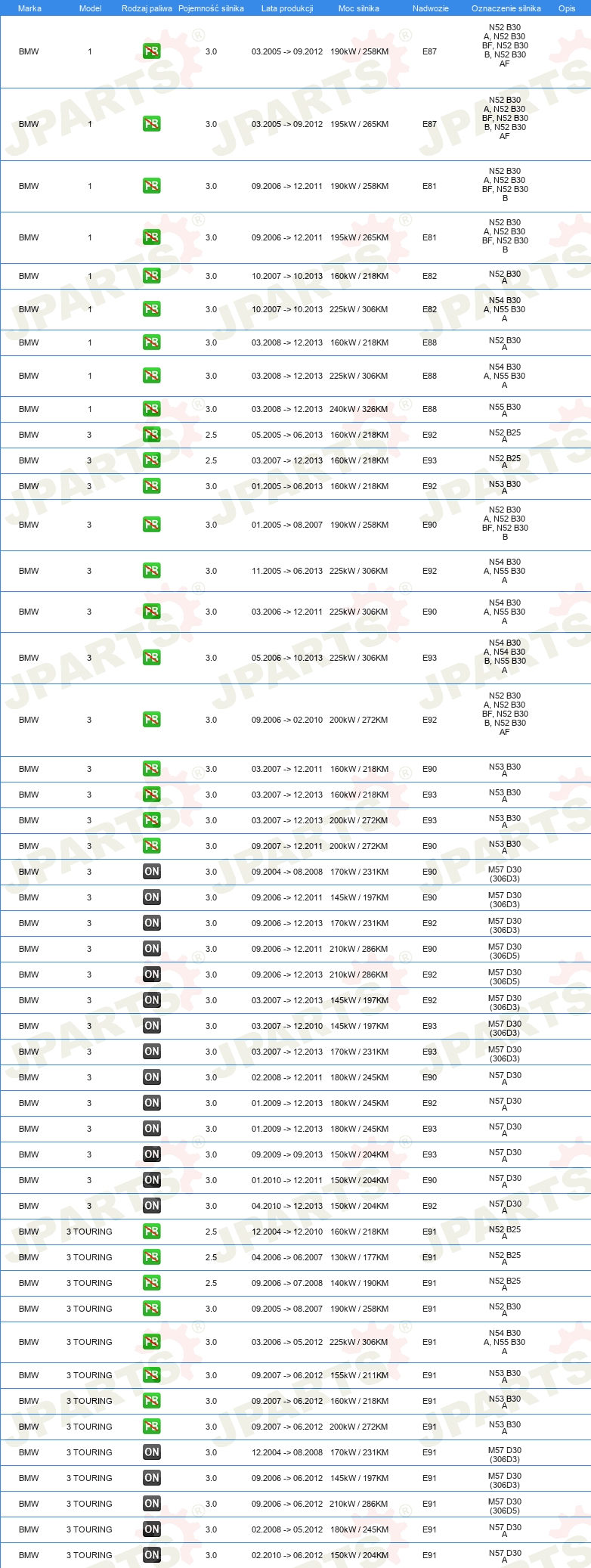This screenshot has height=1568, width=591.
Task: Select the '03.2006 -> 05.2012' production years cell
Action: pyautogui.click(x=287, y=1342)
